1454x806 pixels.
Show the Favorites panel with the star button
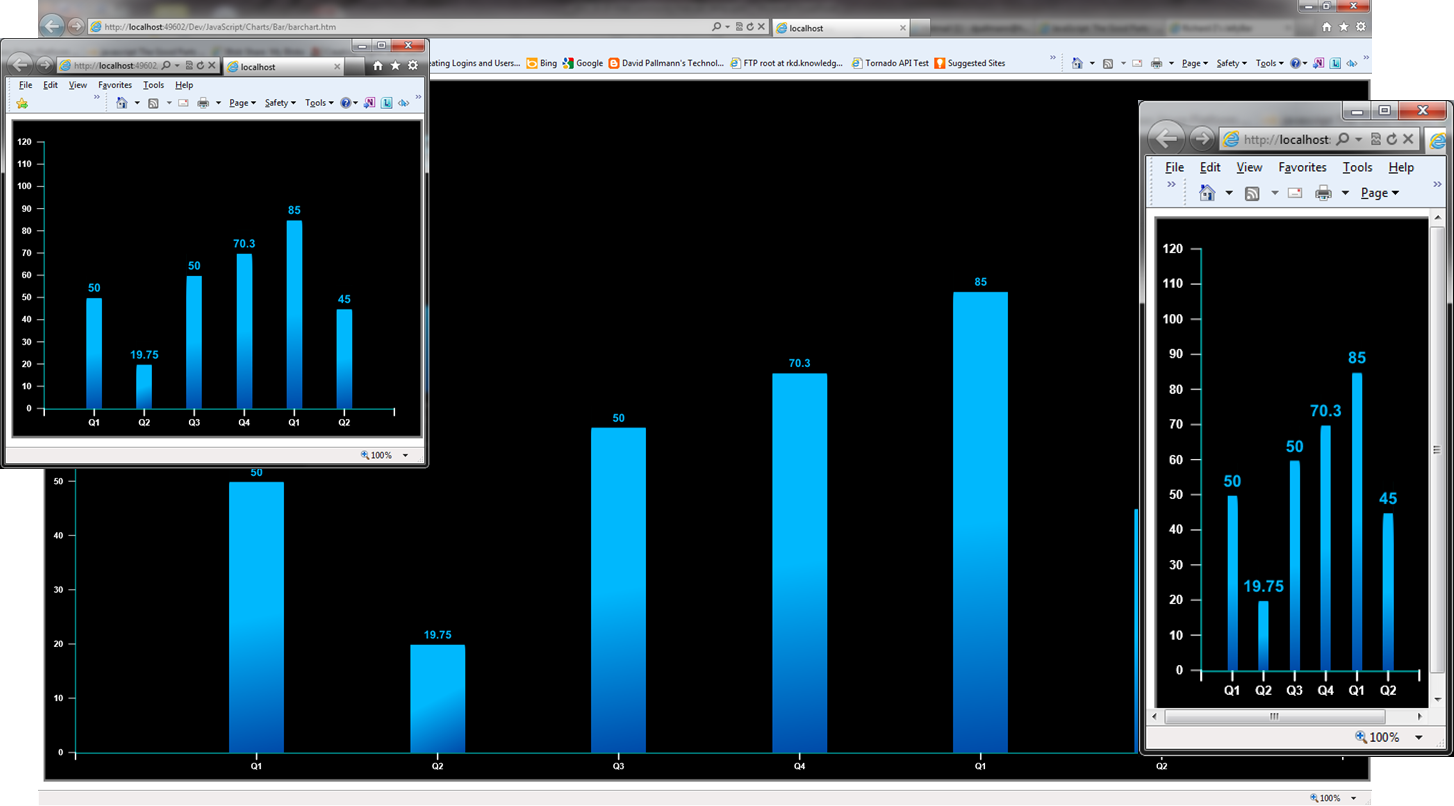click(397, 66)
